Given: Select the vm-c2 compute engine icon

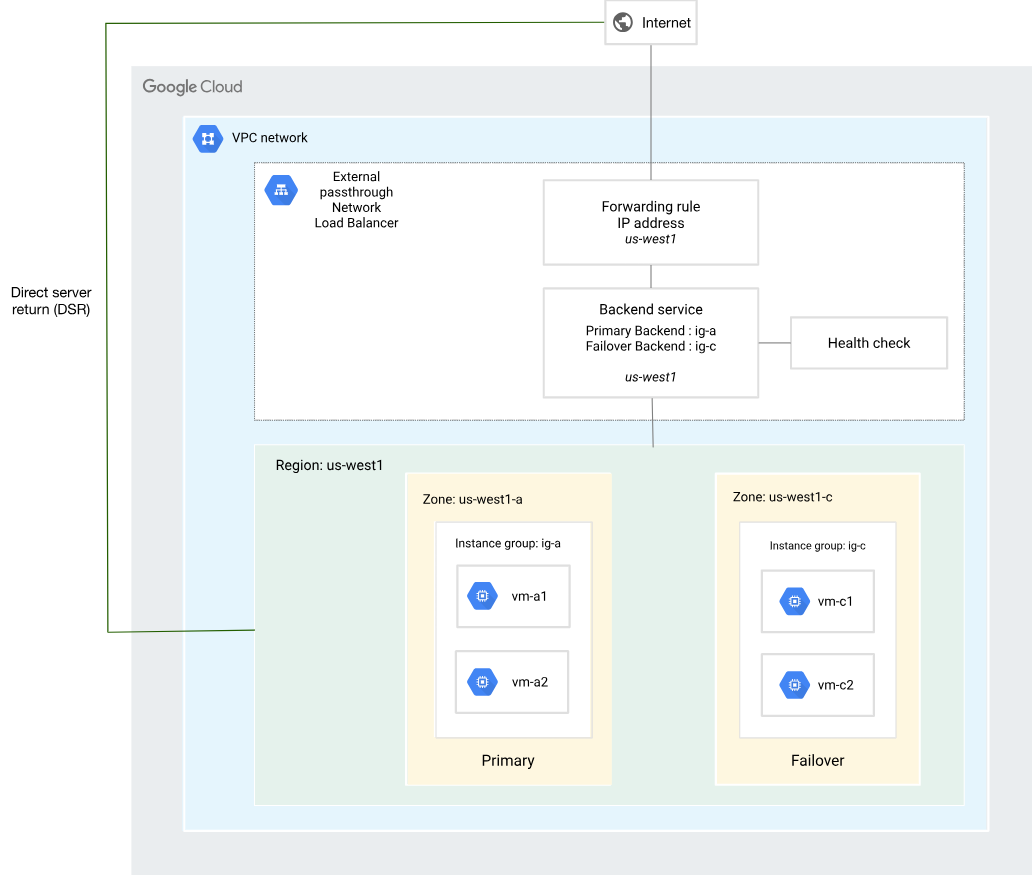Looking at the screenshot, I should (x=794, y=685).
